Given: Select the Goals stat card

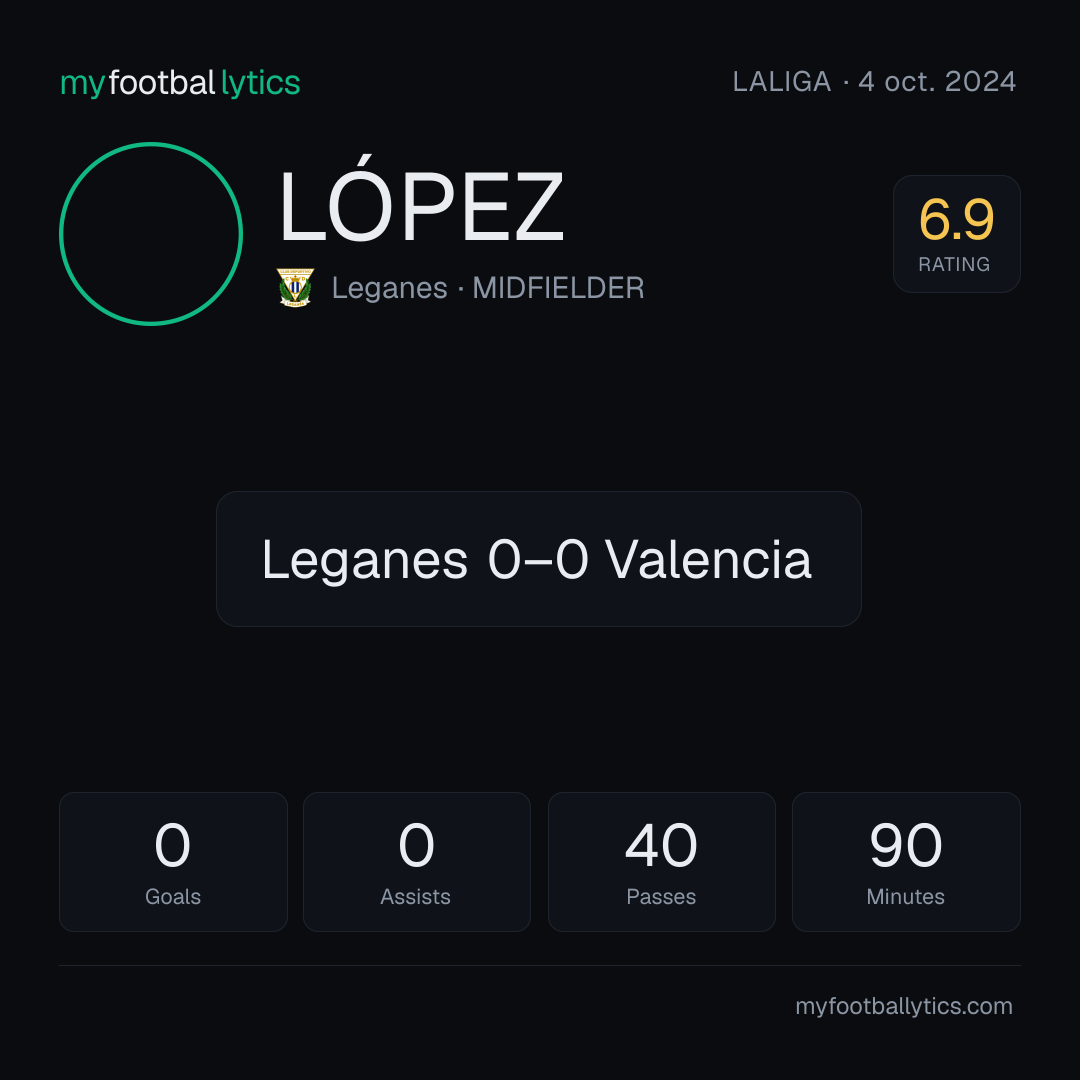Looking at the screenshot, I should pos(173,862).
